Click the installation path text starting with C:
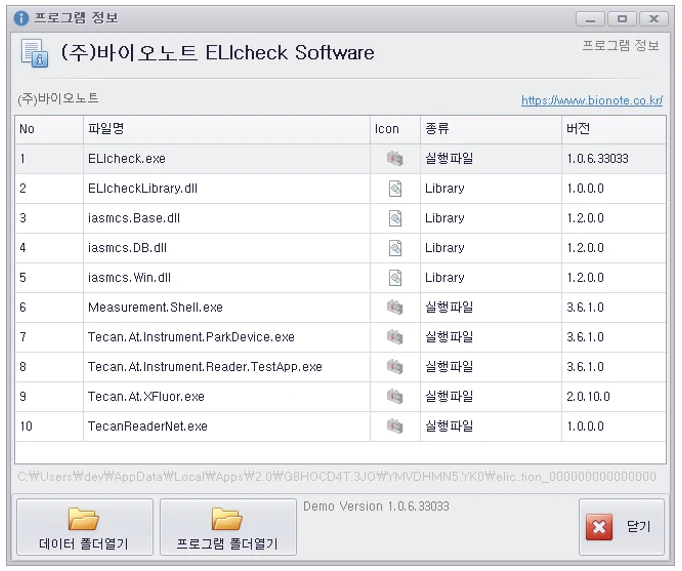The height and width of the screenshot is (571, 682). coord(337,477)
